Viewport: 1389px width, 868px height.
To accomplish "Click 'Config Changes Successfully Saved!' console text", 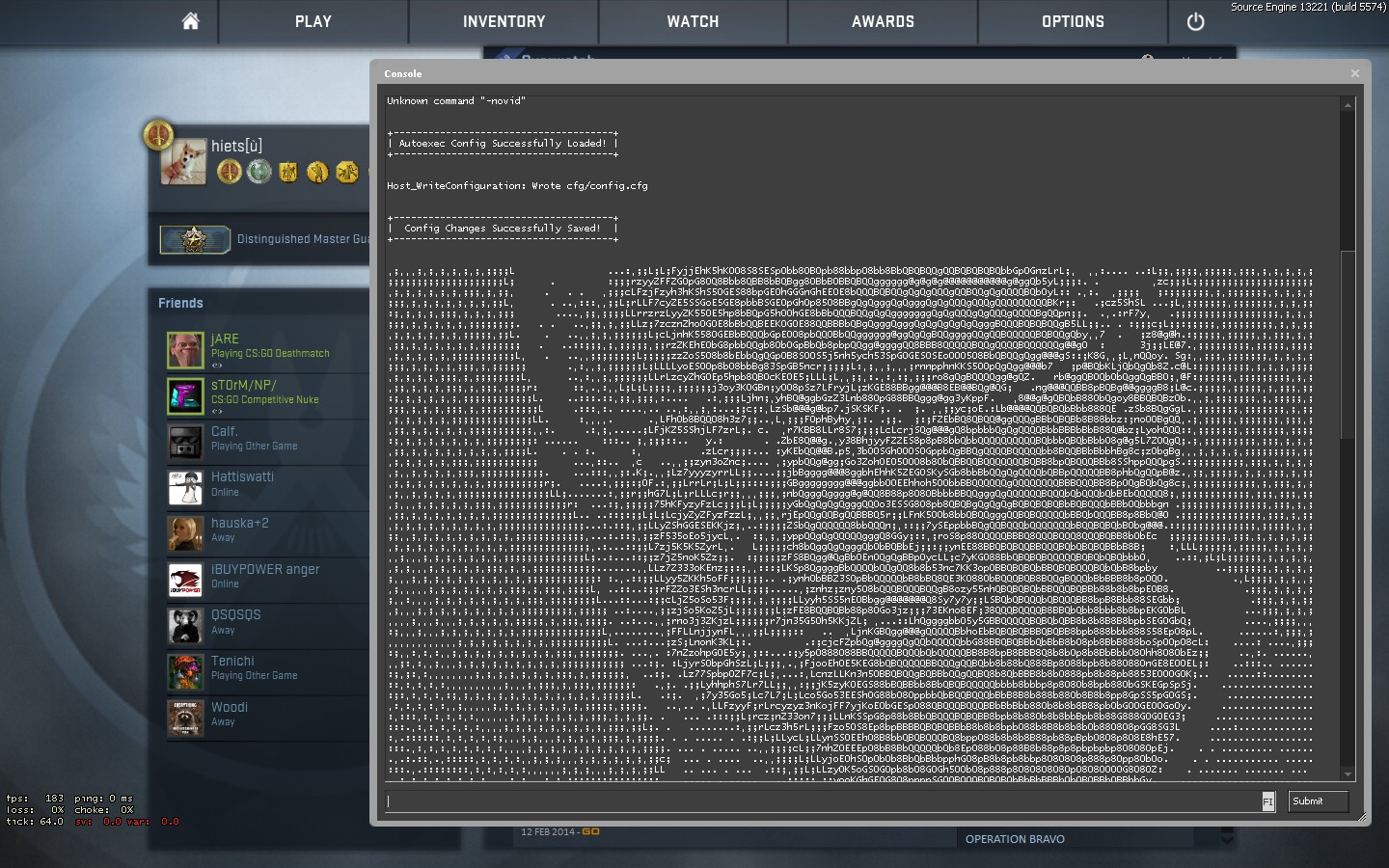I will click(503, 229).
